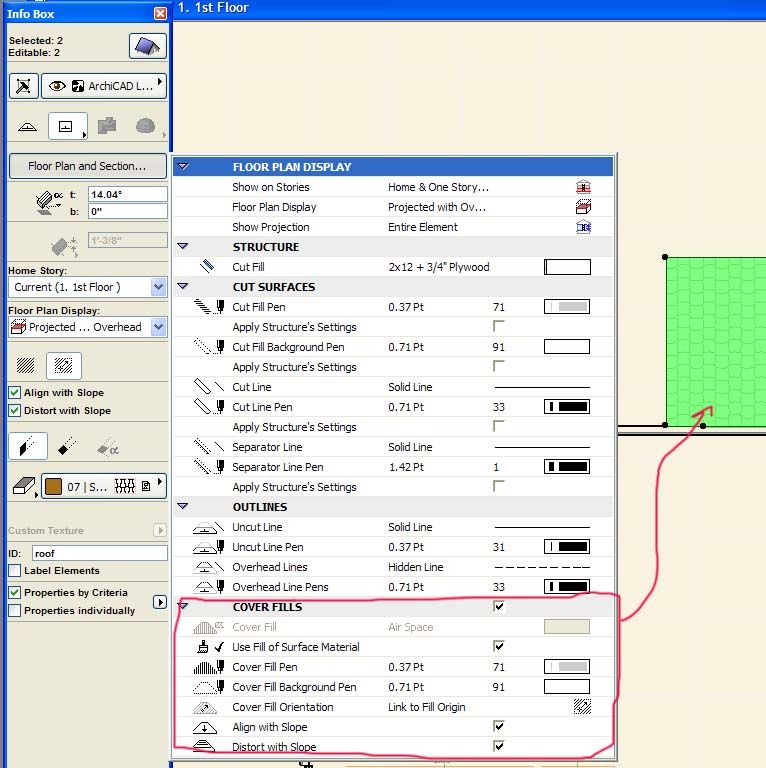
Task: Collapse the STRUCTURE section
Action: tap(183, 246)
